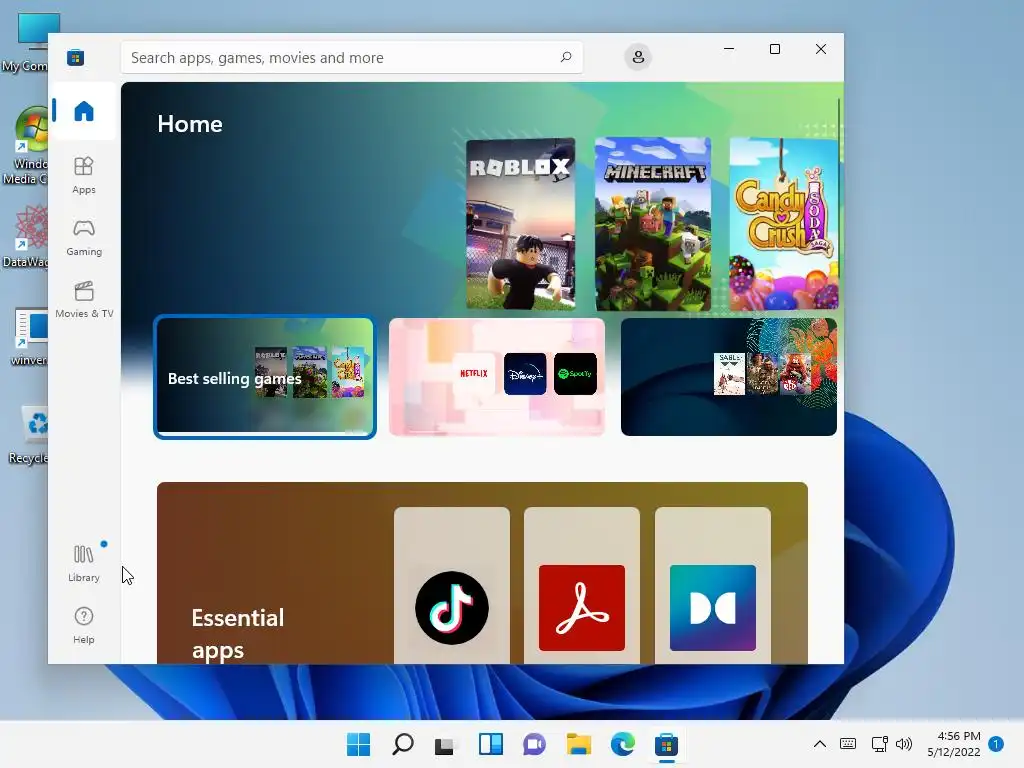The height and width of the screenshot is (768, 1024).
Task: Open the Netflix icon in the pink card
Action: [473, 374]
